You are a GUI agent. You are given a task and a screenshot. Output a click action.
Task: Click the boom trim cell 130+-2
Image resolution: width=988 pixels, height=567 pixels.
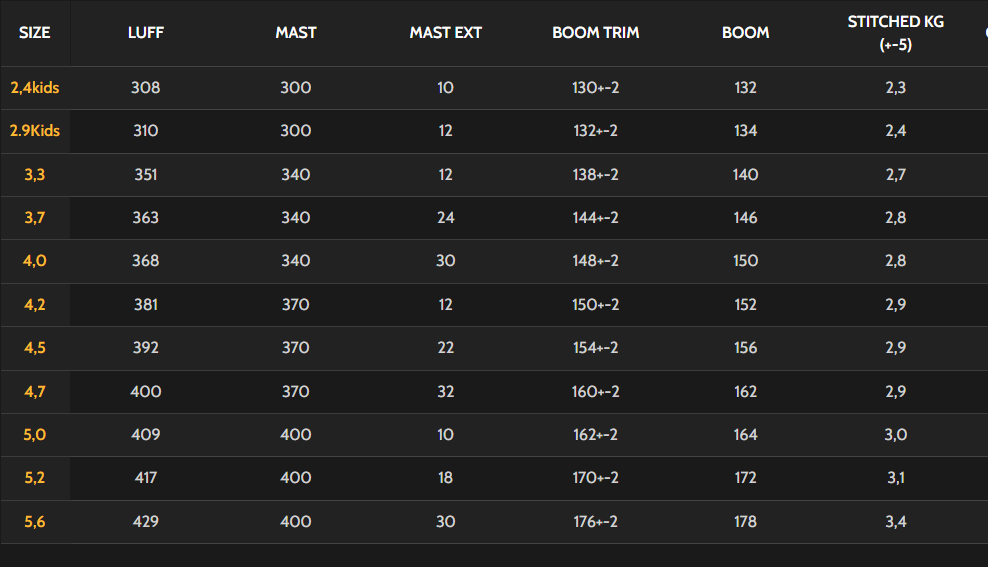(x=596, y=88)
